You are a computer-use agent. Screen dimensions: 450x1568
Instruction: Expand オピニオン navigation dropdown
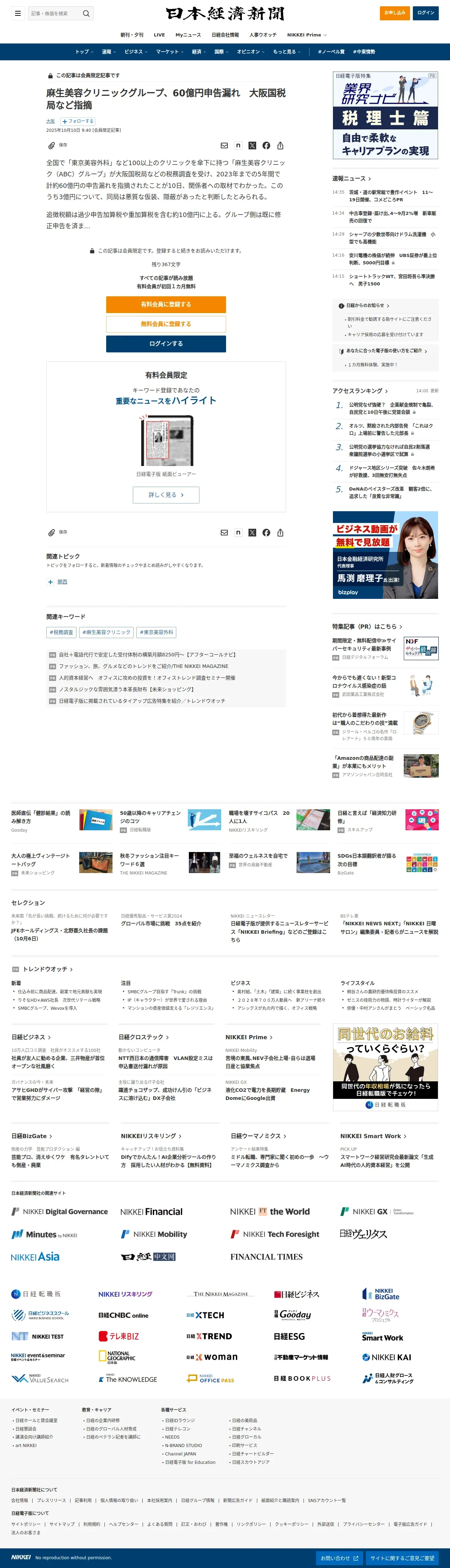pyautogui.click(x=251, y=52)
